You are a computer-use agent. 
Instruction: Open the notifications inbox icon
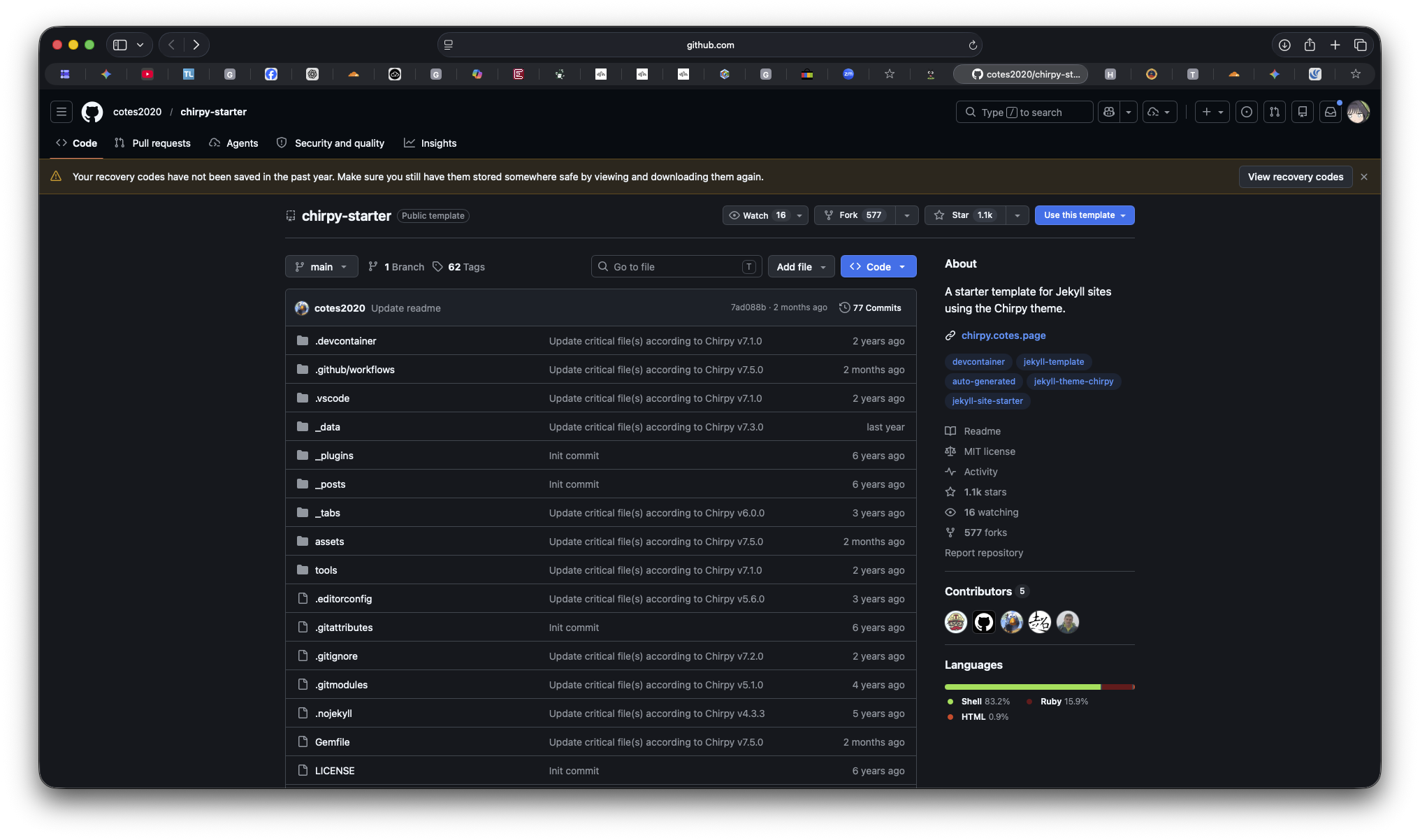point(1331,112)
